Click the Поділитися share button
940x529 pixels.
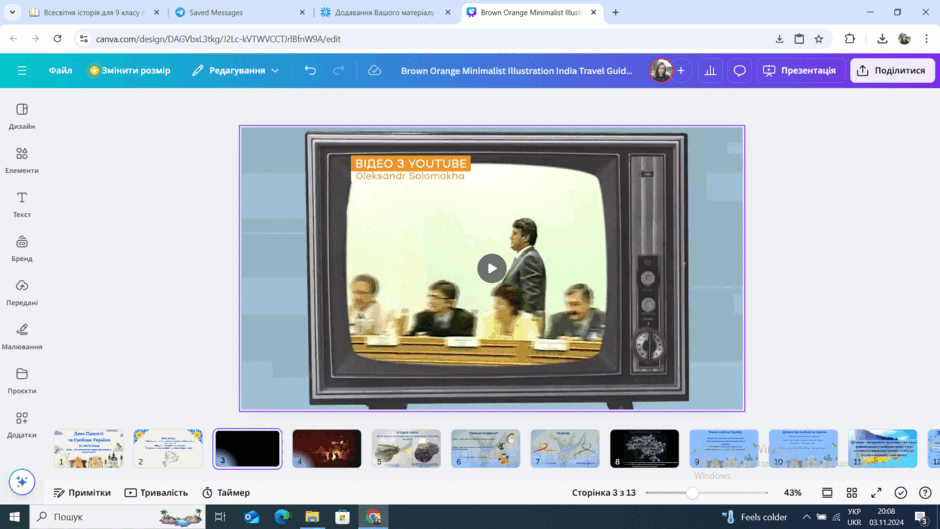coord(892,70)
